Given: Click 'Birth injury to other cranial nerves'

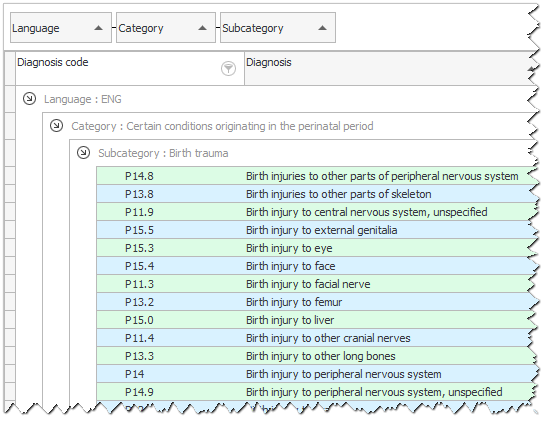Looking at the screenshot, I should click(328, 338).
